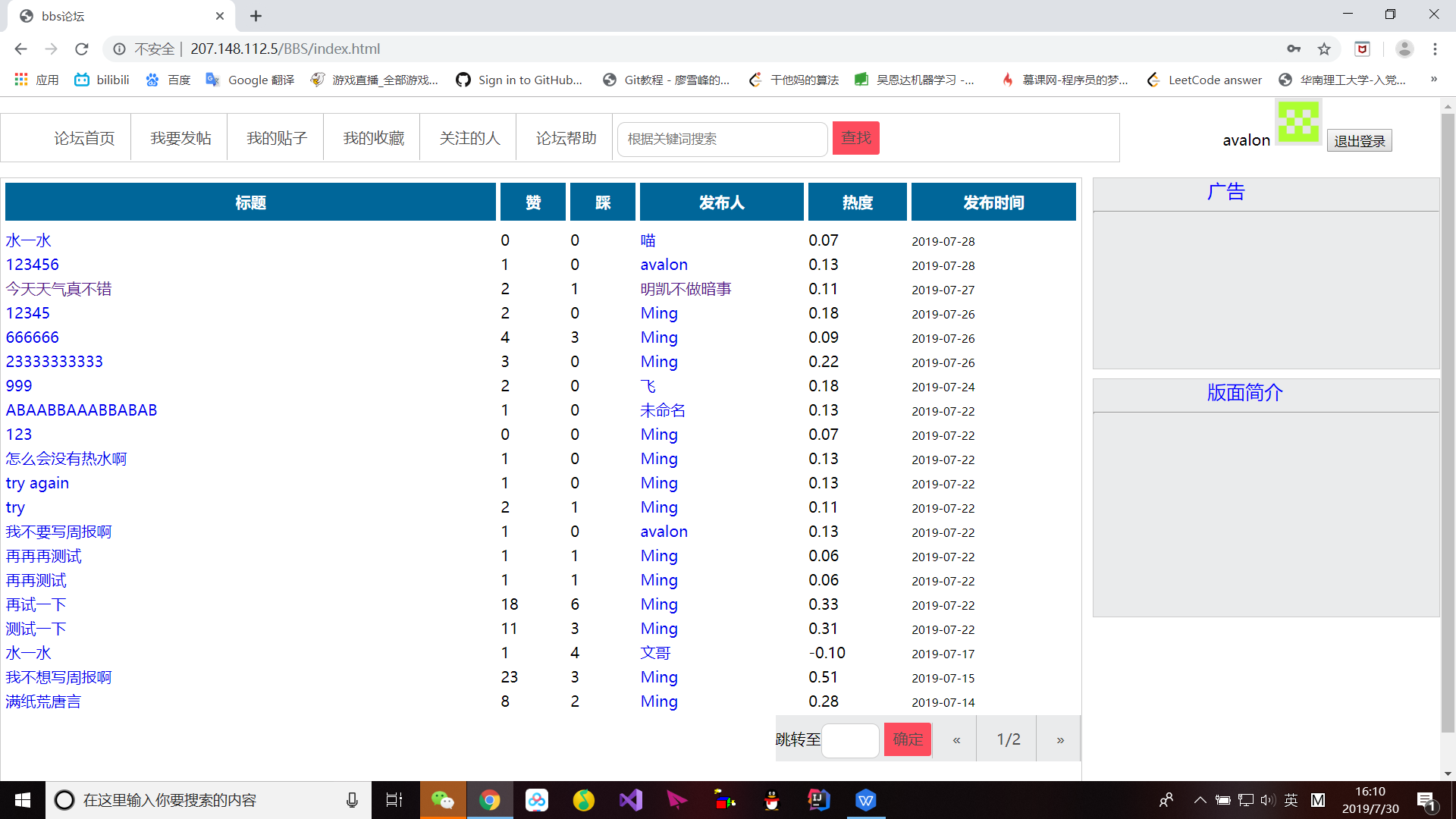1456x819 pixels.
Task: Switch to 我的收藏 tab
Action: point(373,138)
